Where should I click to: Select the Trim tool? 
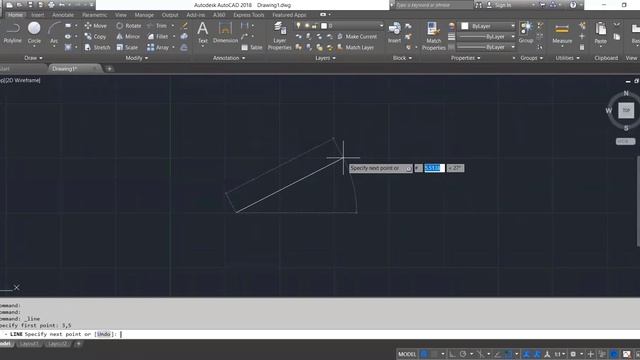click(x=157, y=26)
